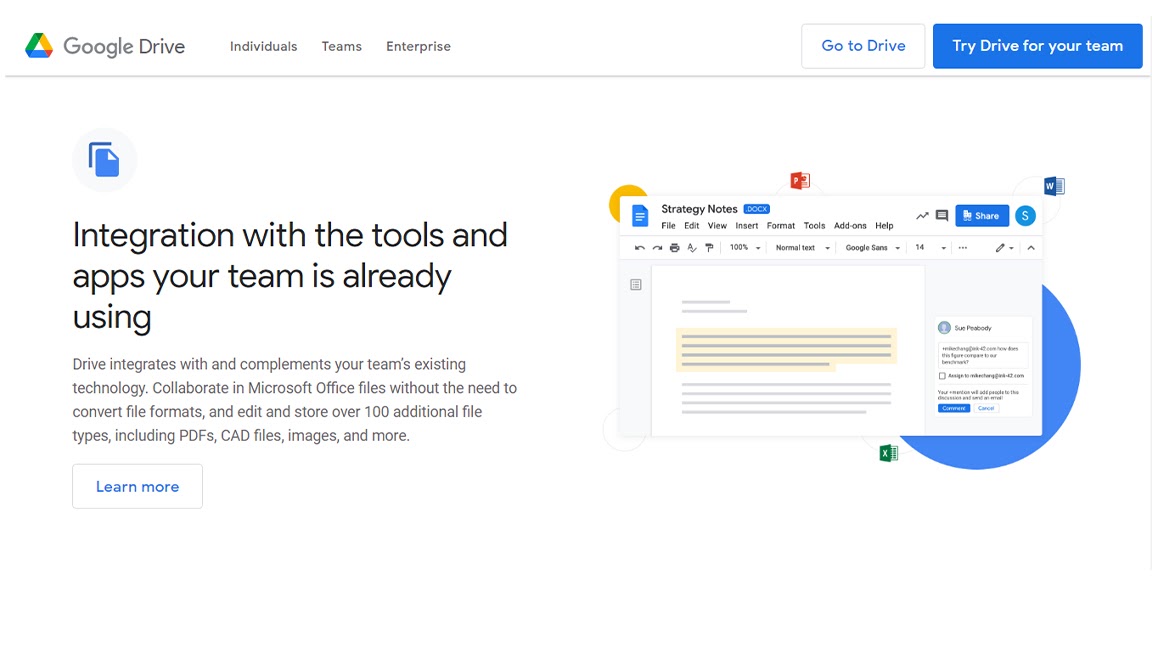
Task: Select the Paint format tool
Action: pos(708,247)
